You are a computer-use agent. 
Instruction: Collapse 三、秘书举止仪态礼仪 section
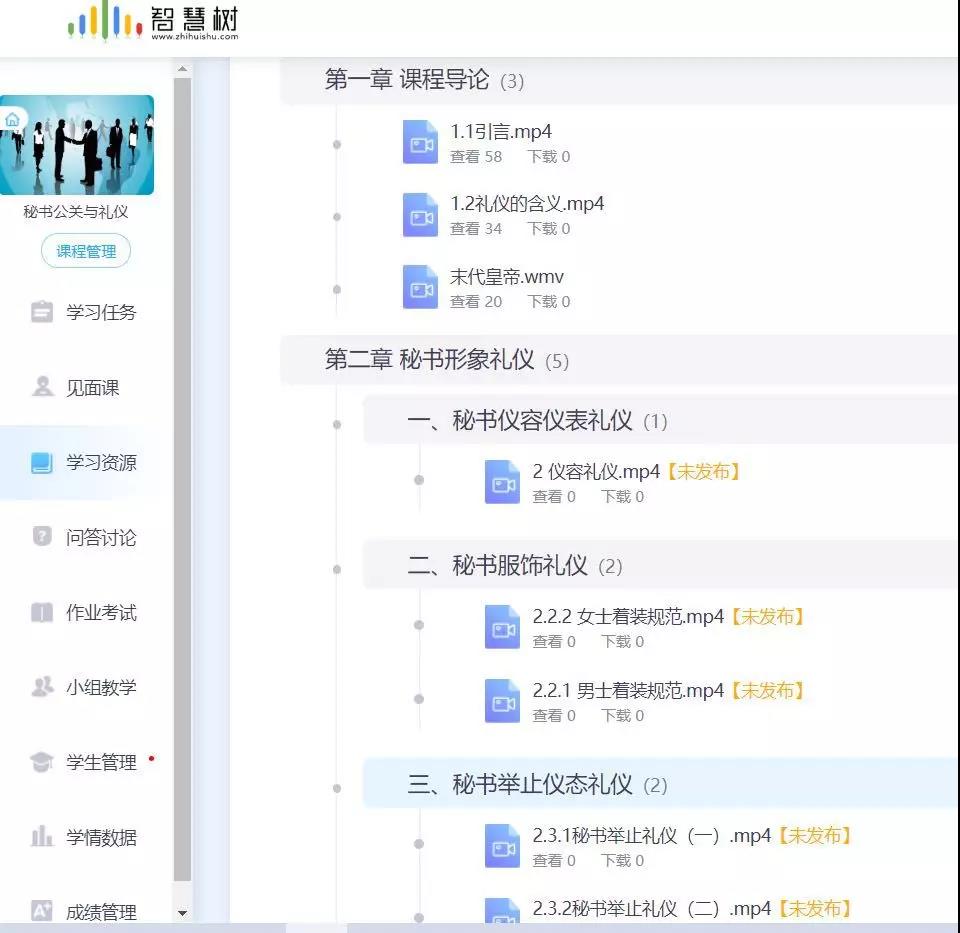coord(661,784)
